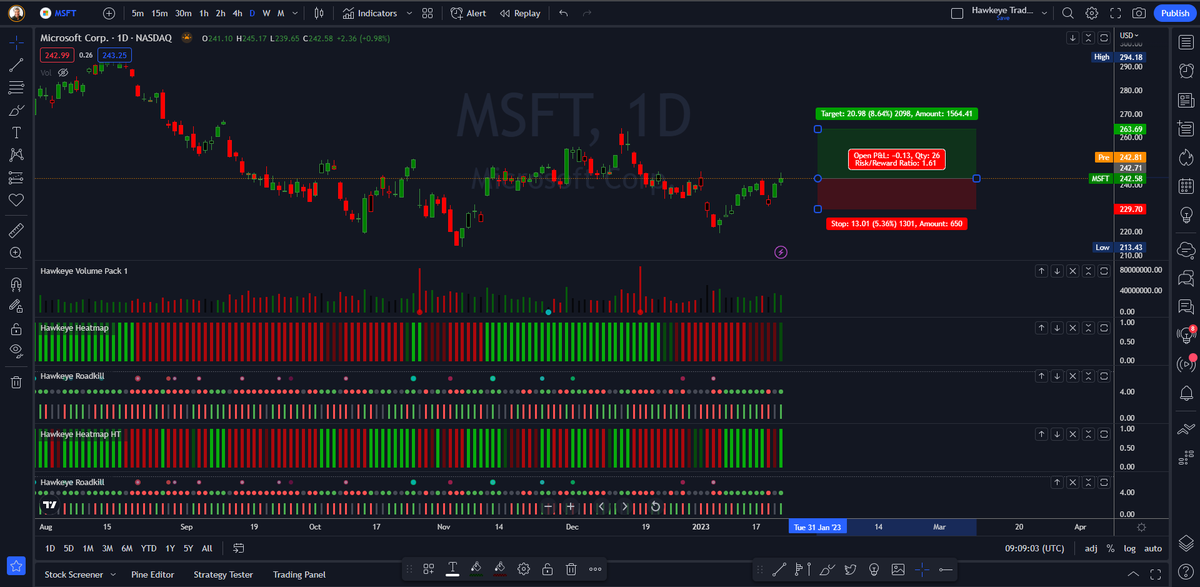Start Bar Replay mode
Viewport: 1200px width, 587px height.
click(x=519, y=13)
